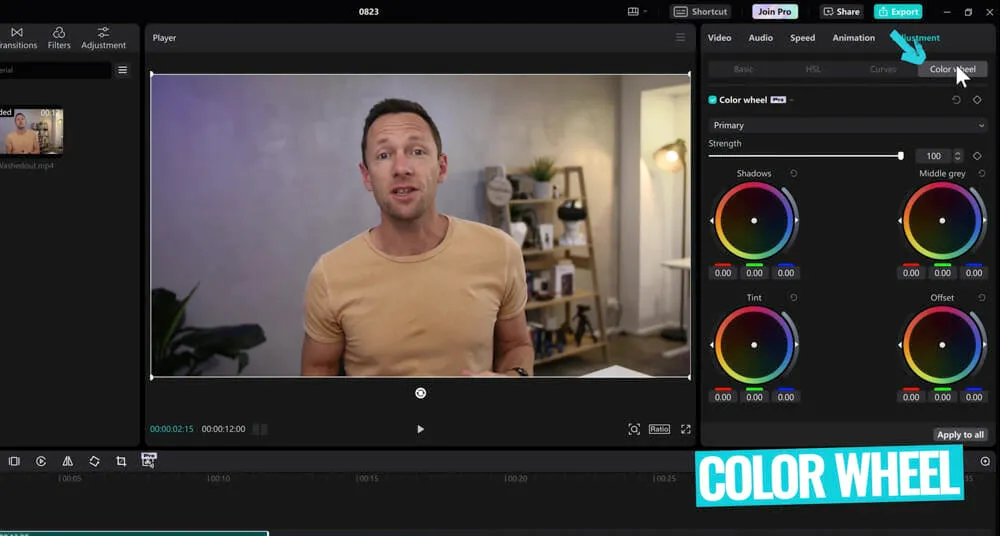
Task: Play the video in the Player
Action: [420, 429]
